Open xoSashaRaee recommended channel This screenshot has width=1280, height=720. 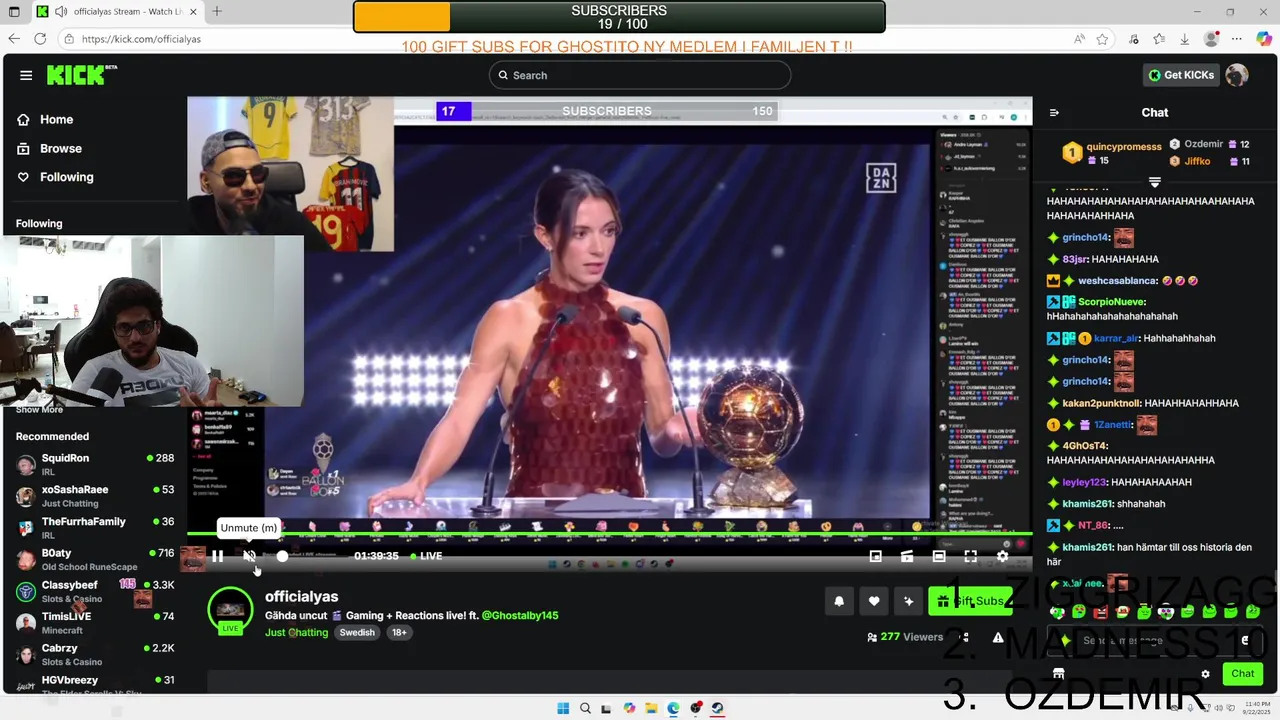click(x=96, y=496)
